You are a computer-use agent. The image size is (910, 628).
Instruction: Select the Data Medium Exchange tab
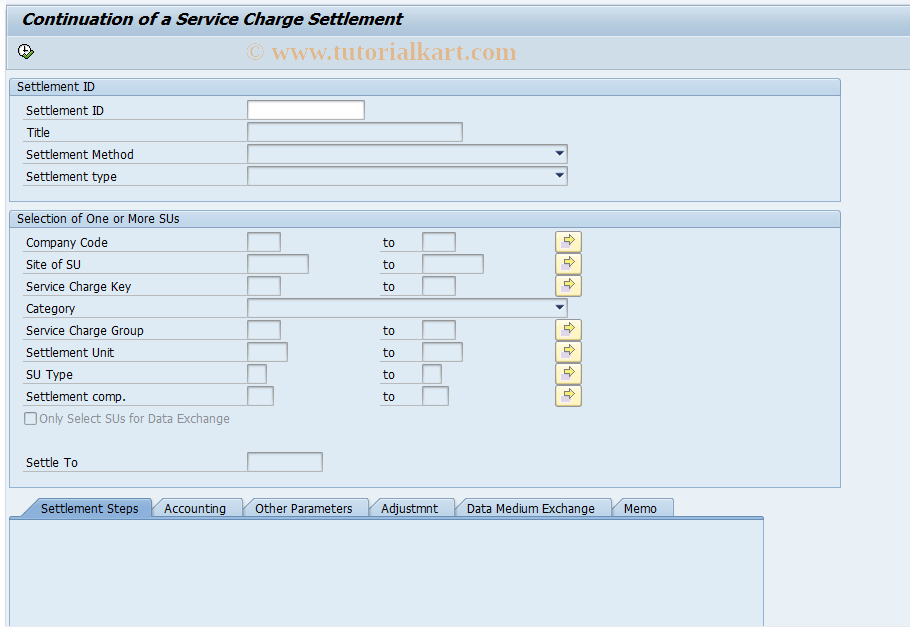click(x=530, y=508)
